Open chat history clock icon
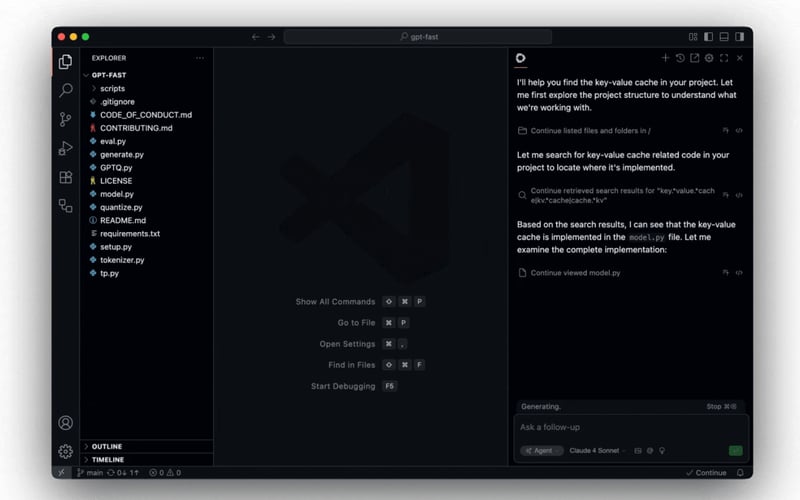The image size is (800, 500). tap(680, 58)
